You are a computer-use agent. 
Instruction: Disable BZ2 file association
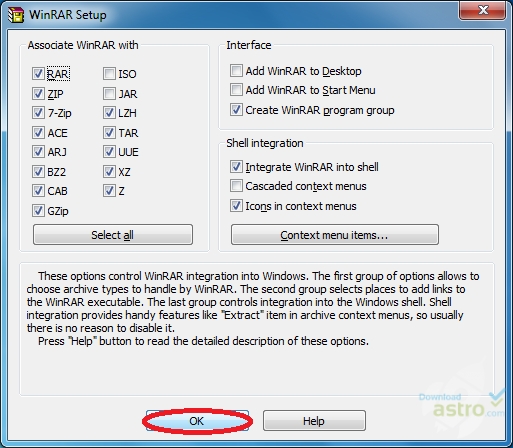(x=38, y=172)
